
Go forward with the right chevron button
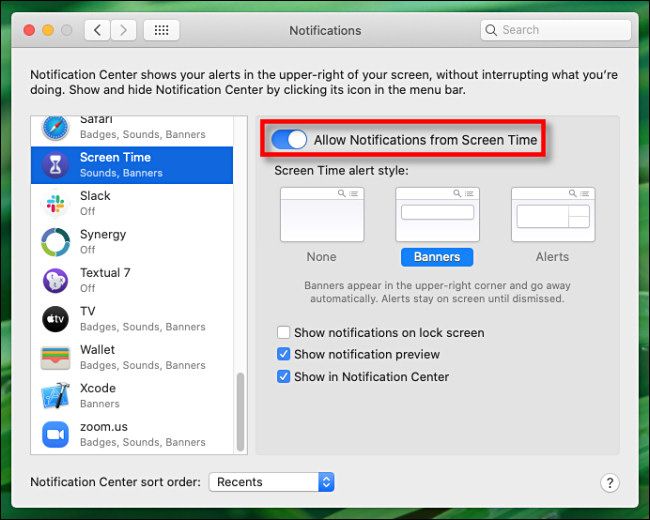pyautogui.click(x=123, y=30)
